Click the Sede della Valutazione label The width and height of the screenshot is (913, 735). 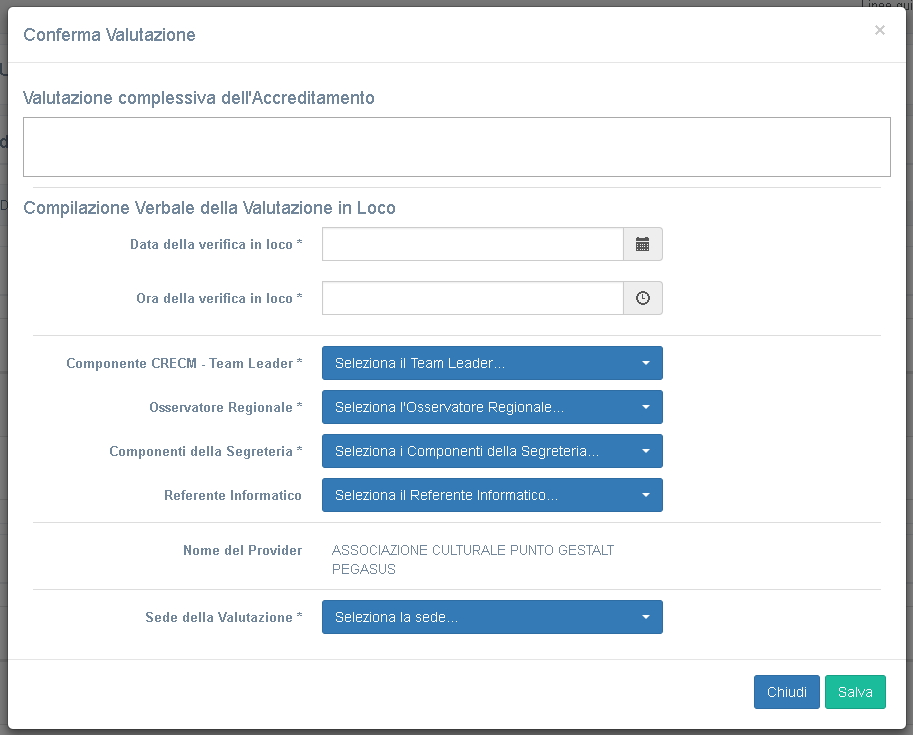tap(224, 617)
